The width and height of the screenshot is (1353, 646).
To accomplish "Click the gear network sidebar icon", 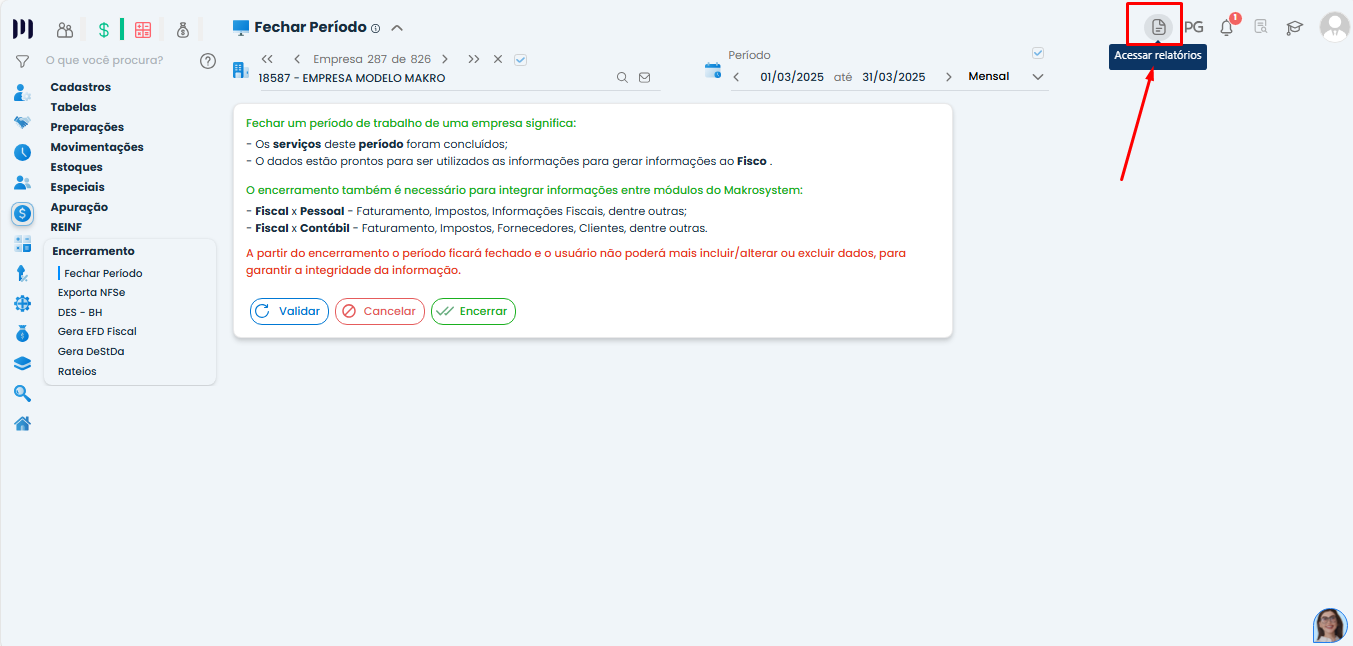I will (x=22, y=303).
